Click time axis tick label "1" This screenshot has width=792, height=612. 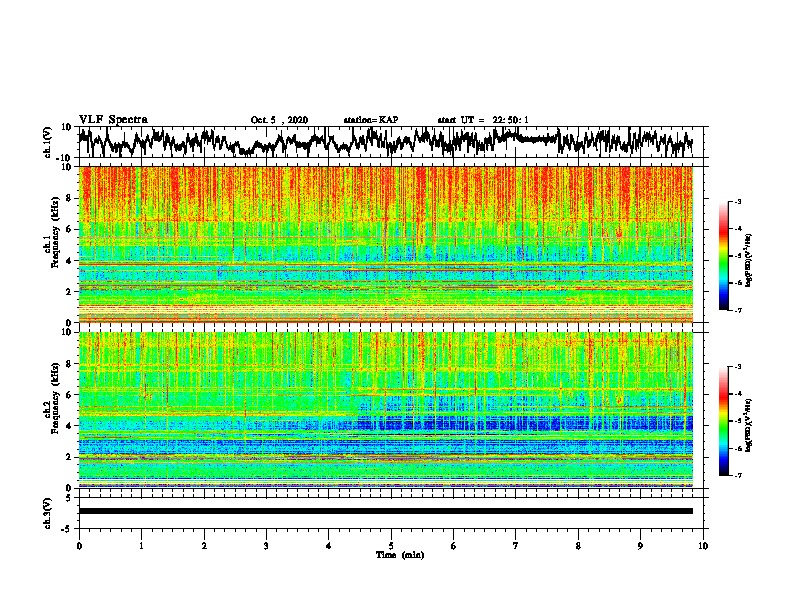pos(141,546)
